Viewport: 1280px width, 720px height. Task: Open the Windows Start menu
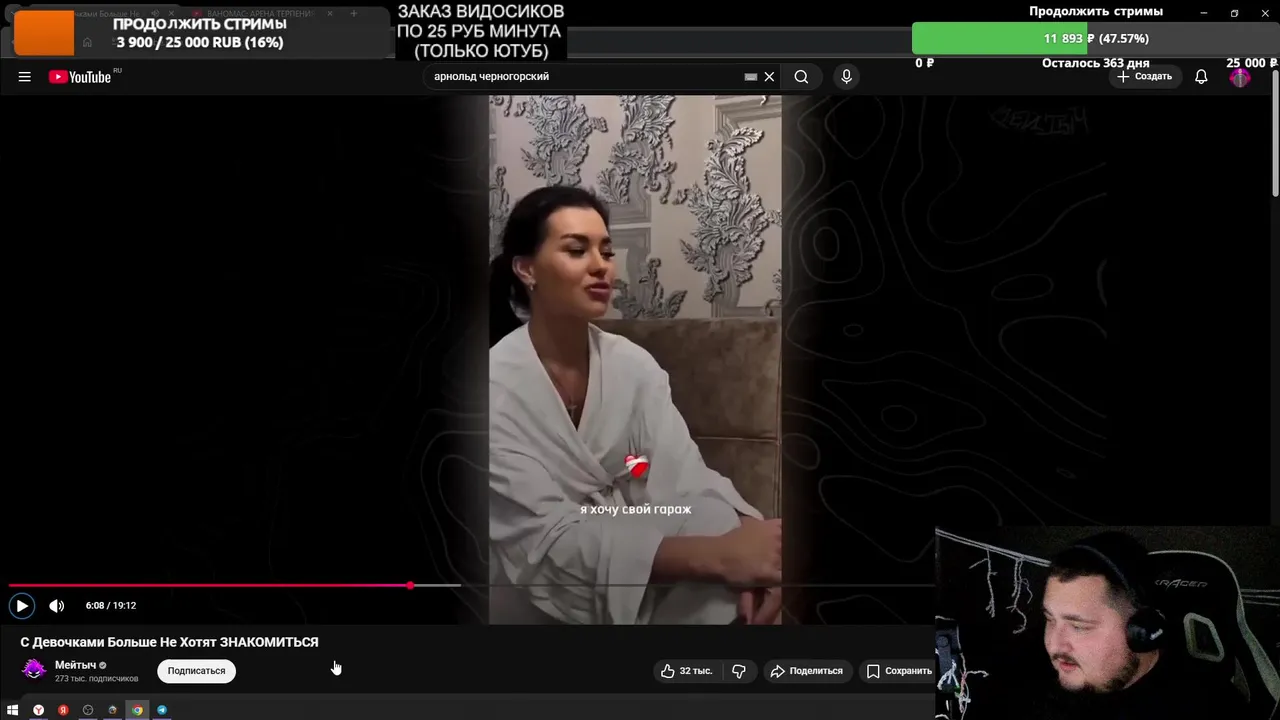12,710
